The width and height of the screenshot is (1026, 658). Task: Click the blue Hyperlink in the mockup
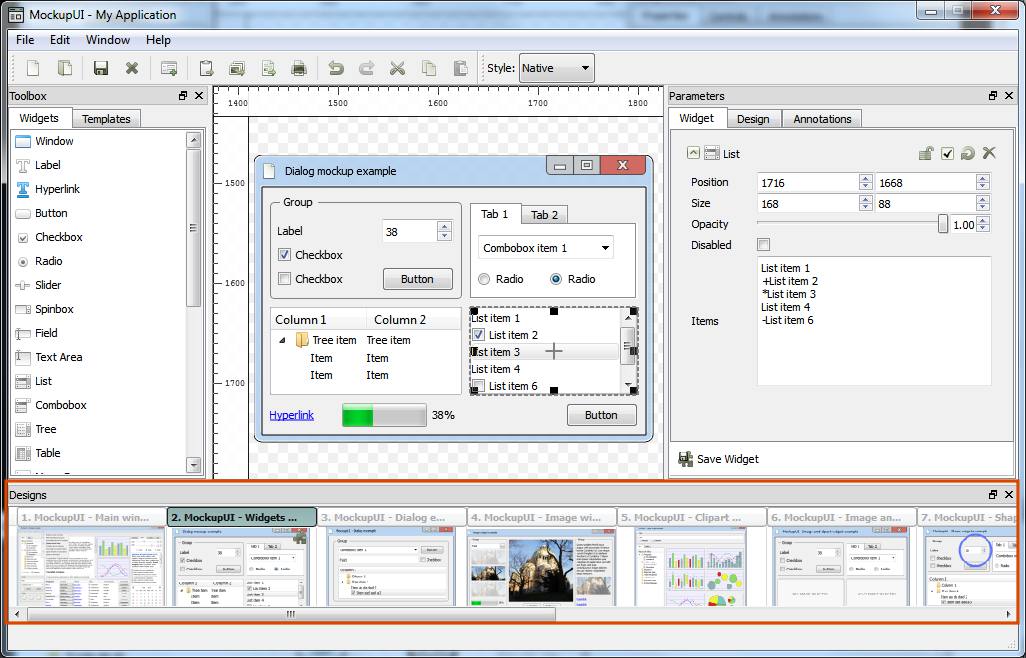click(291, 415)
